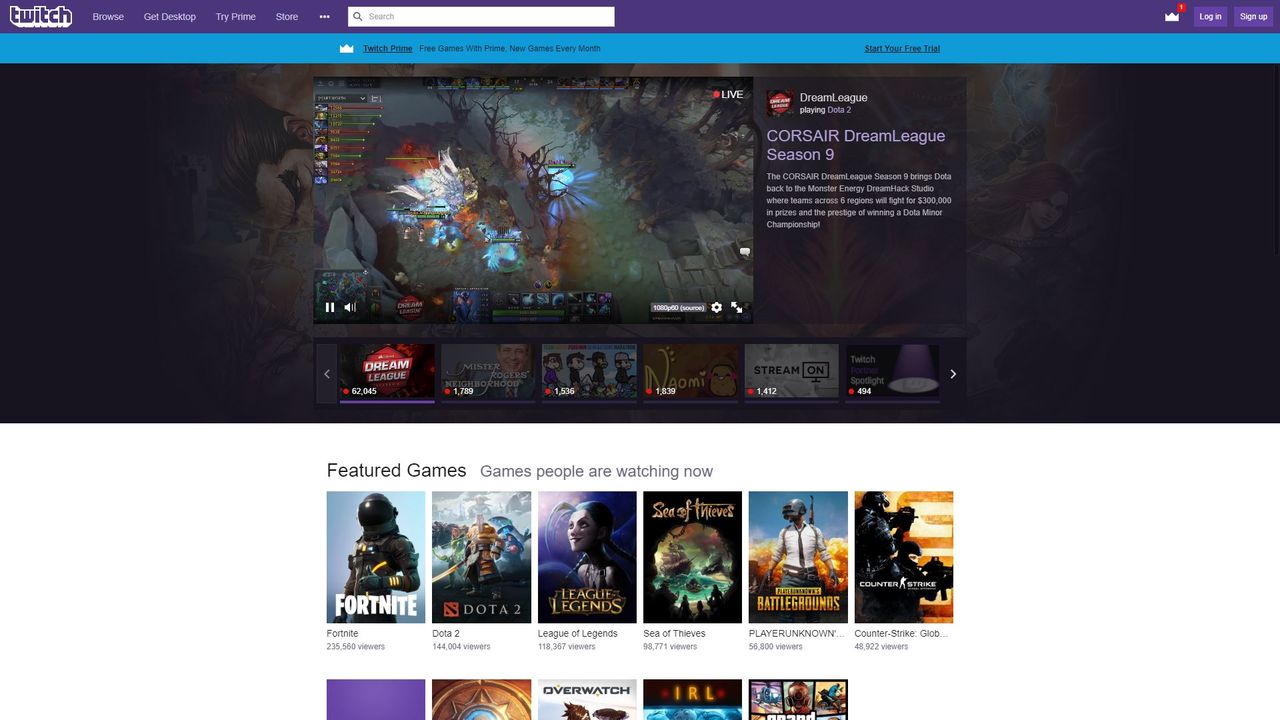The height and width of the screenshot is (720, 1280).
Task: Open the more options ellipsis menu
Action: point(324,17)
